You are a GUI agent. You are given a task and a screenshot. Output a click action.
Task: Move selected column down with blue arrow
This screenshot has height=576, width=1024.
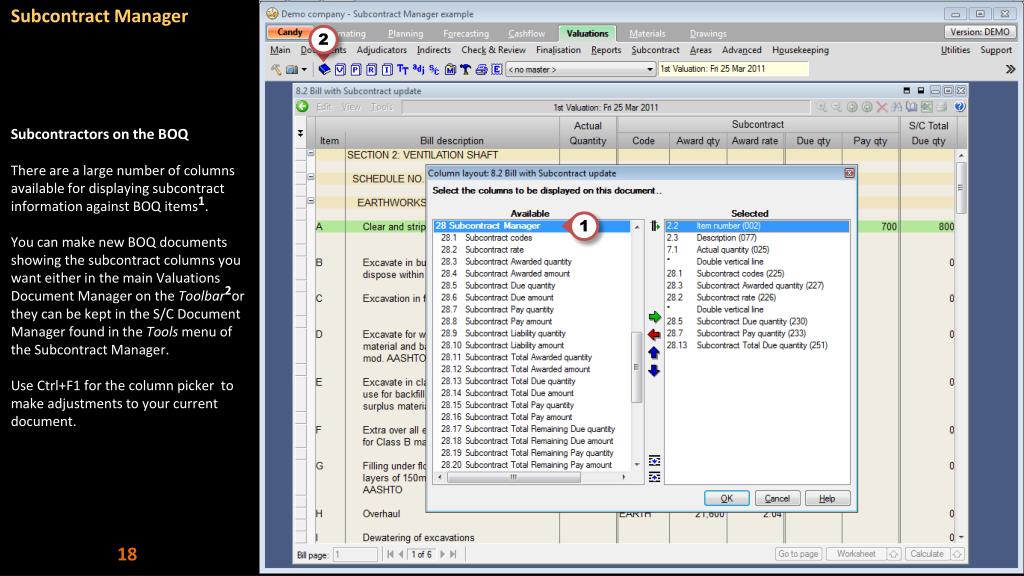[654, 371]
